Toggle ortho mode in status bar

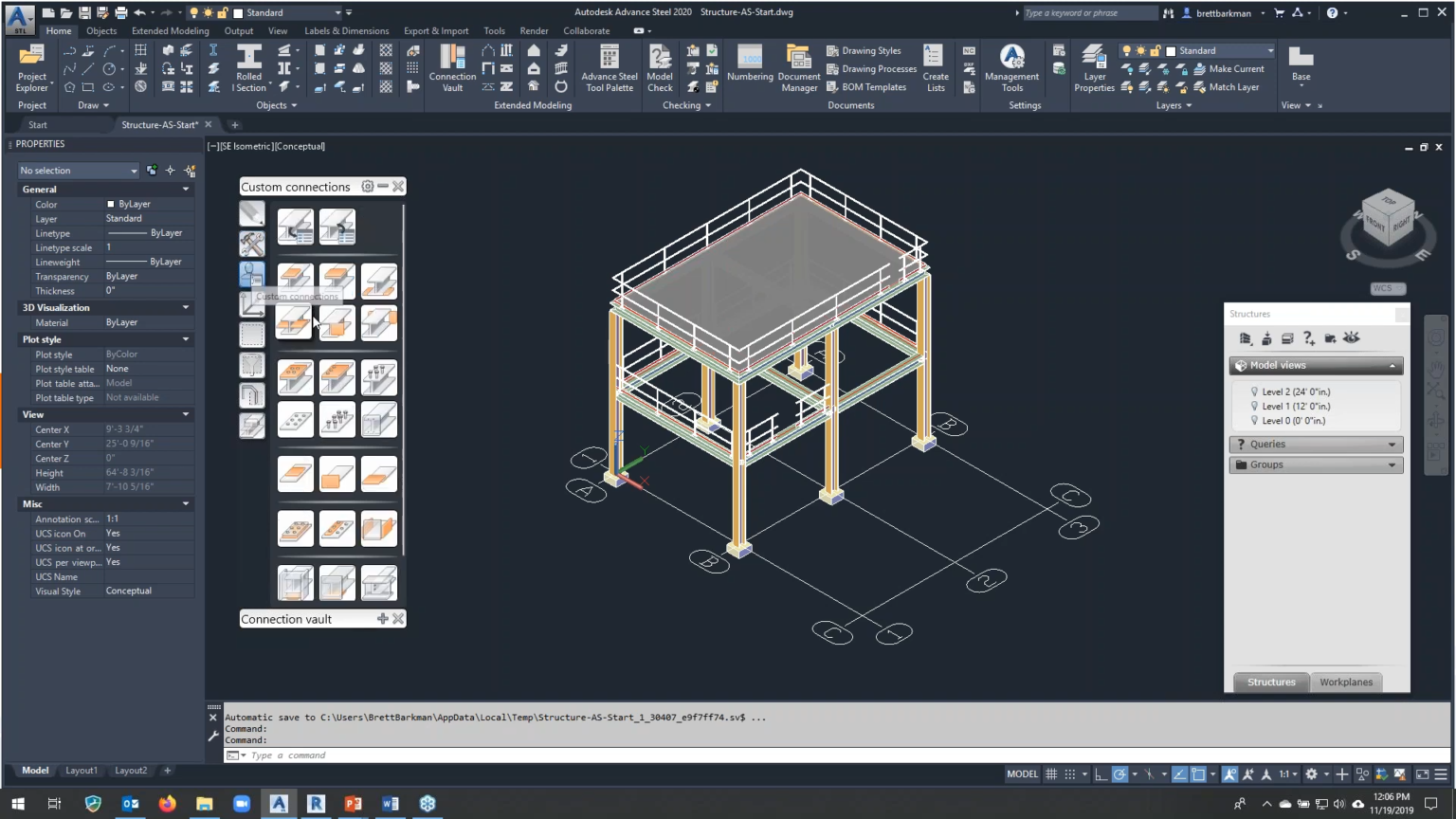[x=1101, y=774]
